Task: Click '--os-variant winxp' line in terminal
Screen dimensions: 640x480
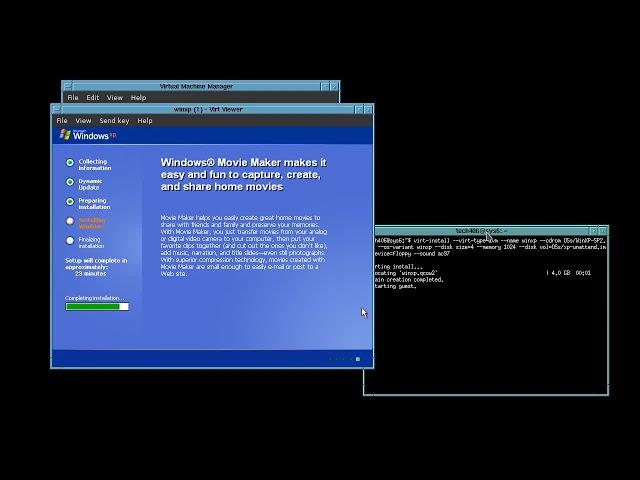Action: [x=491, y=247]
